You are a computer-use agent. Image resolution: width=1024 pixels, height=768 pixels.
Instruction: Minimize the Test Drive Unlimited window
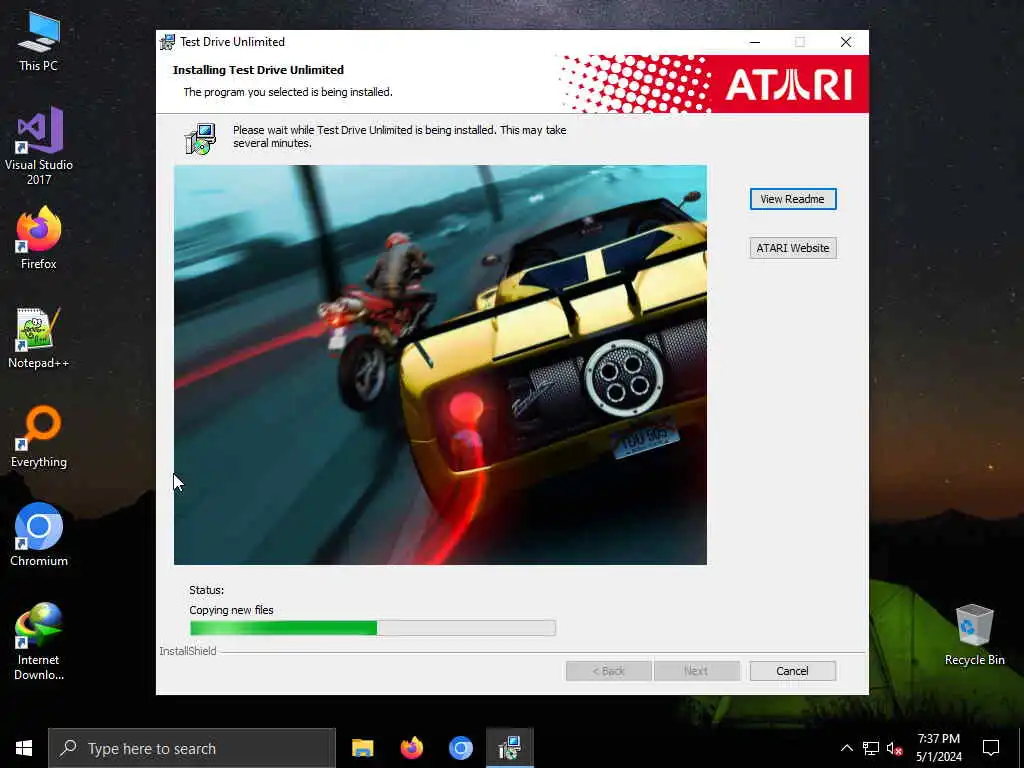[755, 42]
